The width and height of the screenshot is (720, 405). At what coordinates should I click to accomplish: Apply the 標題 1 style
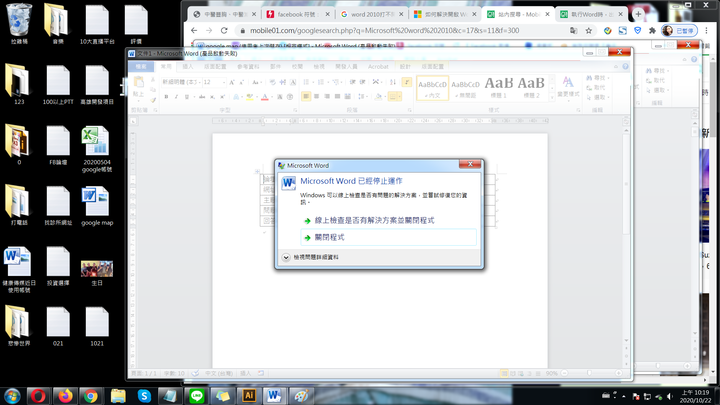(x=499, y=87)
